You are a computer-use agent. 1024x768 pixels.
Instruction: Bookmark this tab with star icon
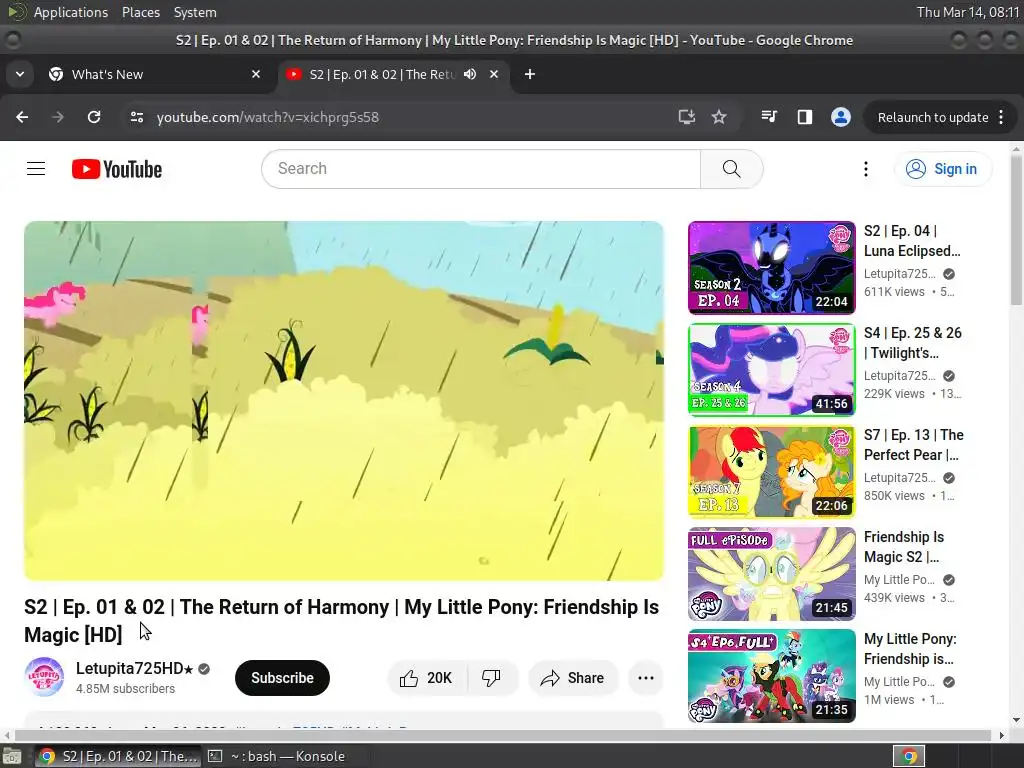719,118
